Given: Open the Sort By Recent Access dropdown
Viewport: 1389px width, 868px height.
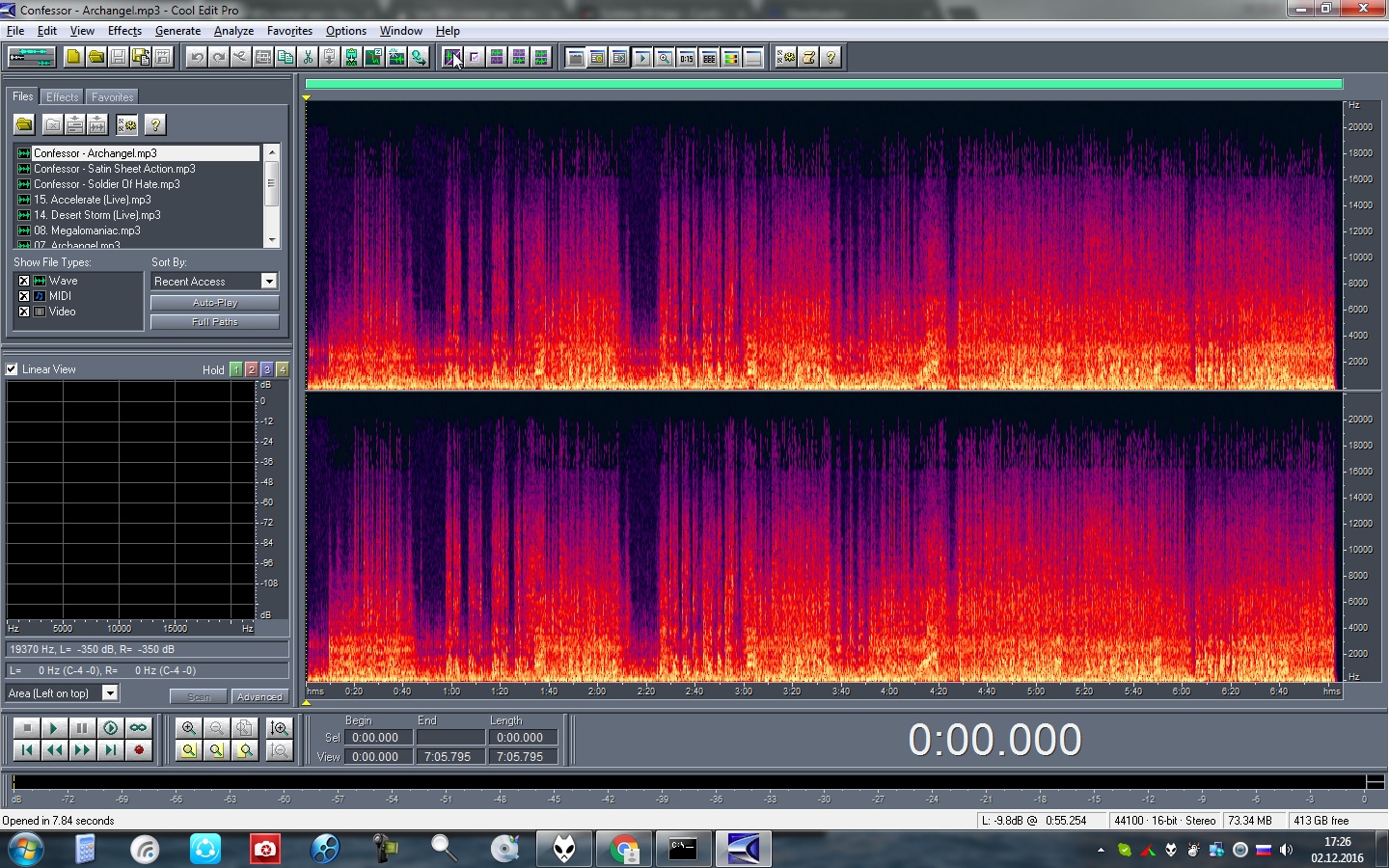Looking at the screenshot, I should pos(269,281).
